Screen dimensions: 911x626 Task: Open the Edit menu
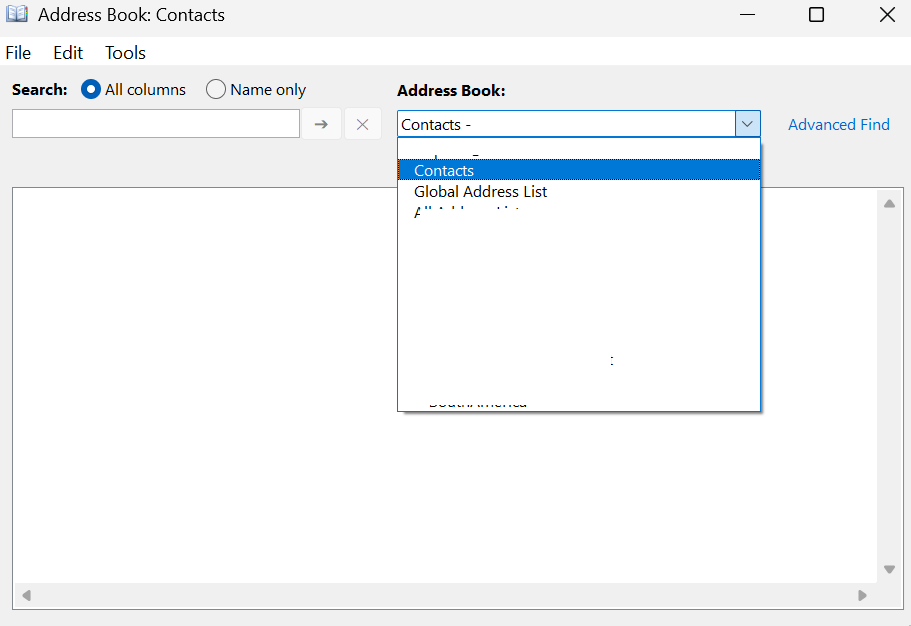[x=68, y=53]
